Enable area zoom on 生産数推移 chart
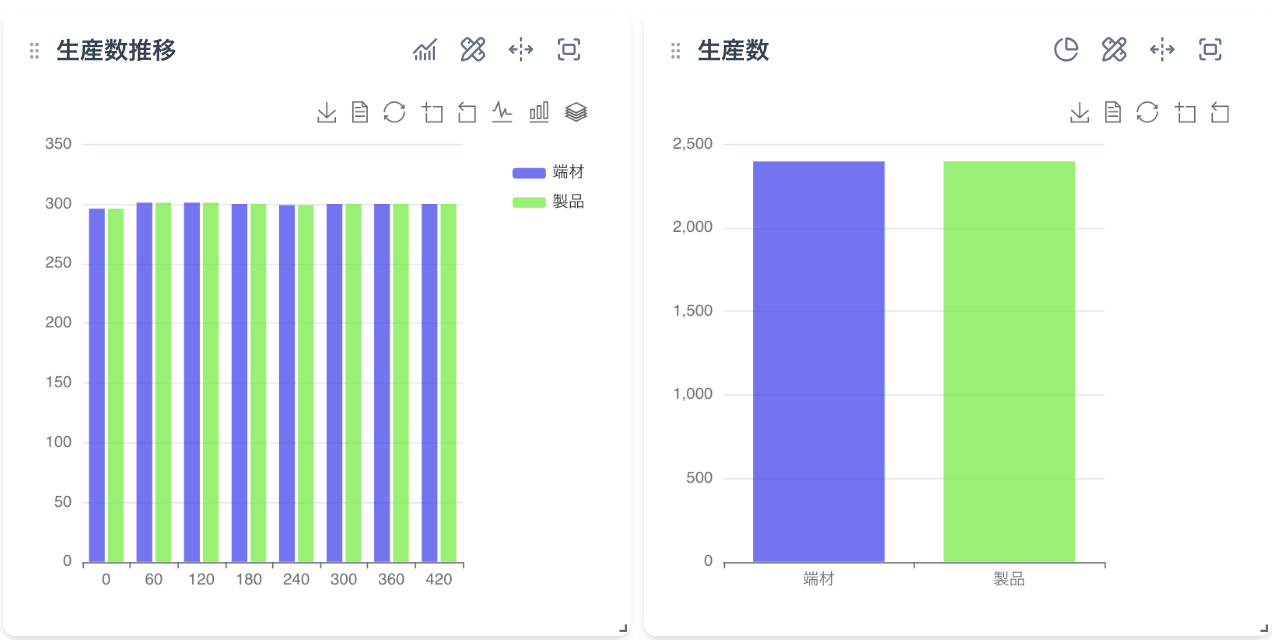The image size is (1272, 640). click(432, 112)
